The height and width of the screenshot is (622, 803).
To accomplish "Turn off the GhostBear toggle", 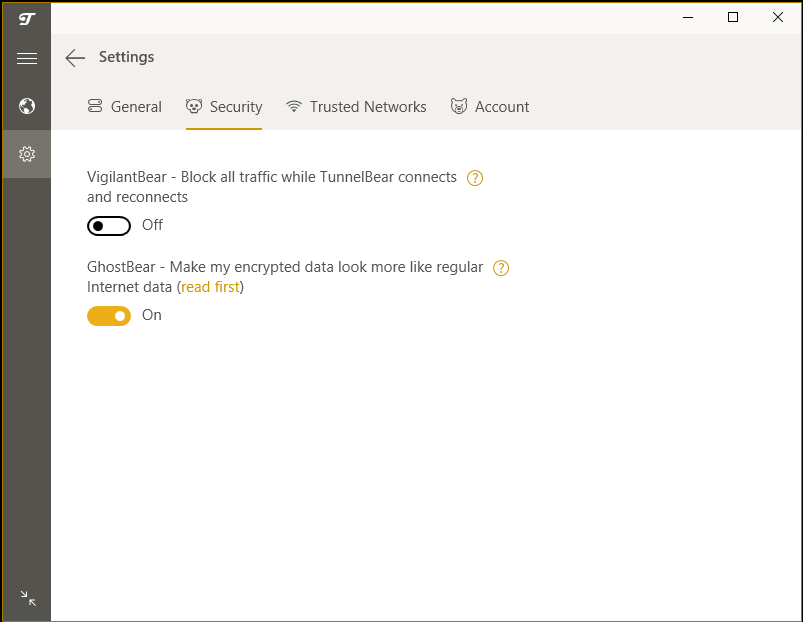I will click(109, 316).
